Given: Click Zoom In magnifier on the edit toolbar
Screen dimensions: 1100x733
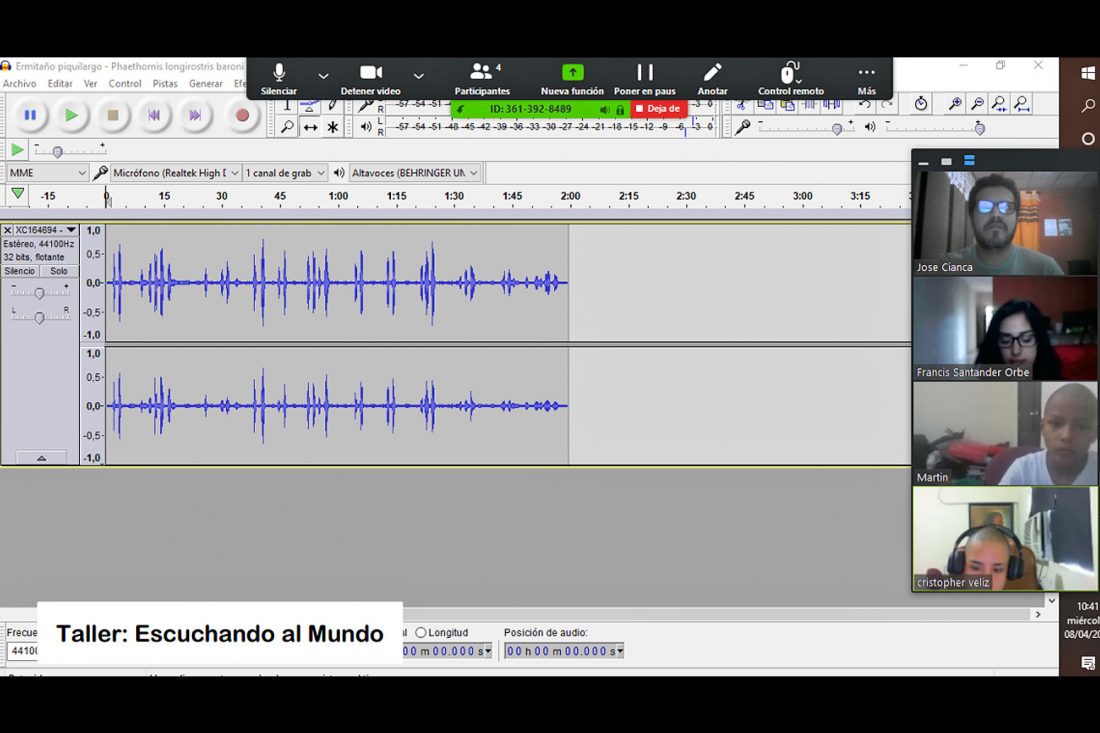Looking at the screenshot, I should click(955, 103).
